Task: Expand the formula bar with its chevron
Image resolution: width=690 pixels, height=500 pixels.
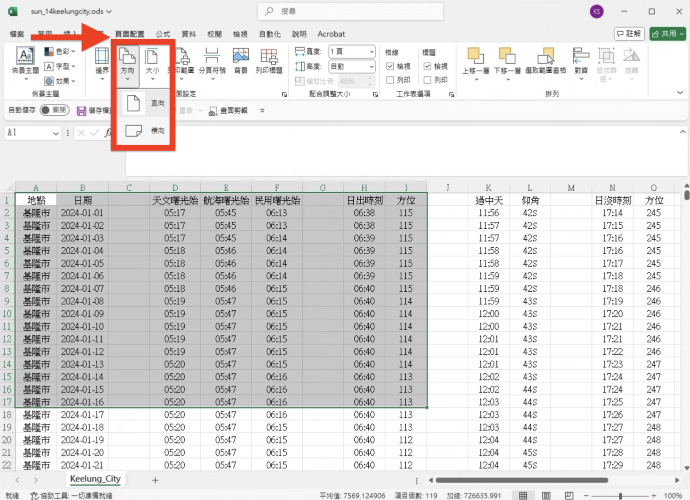Action: [683, 132]
